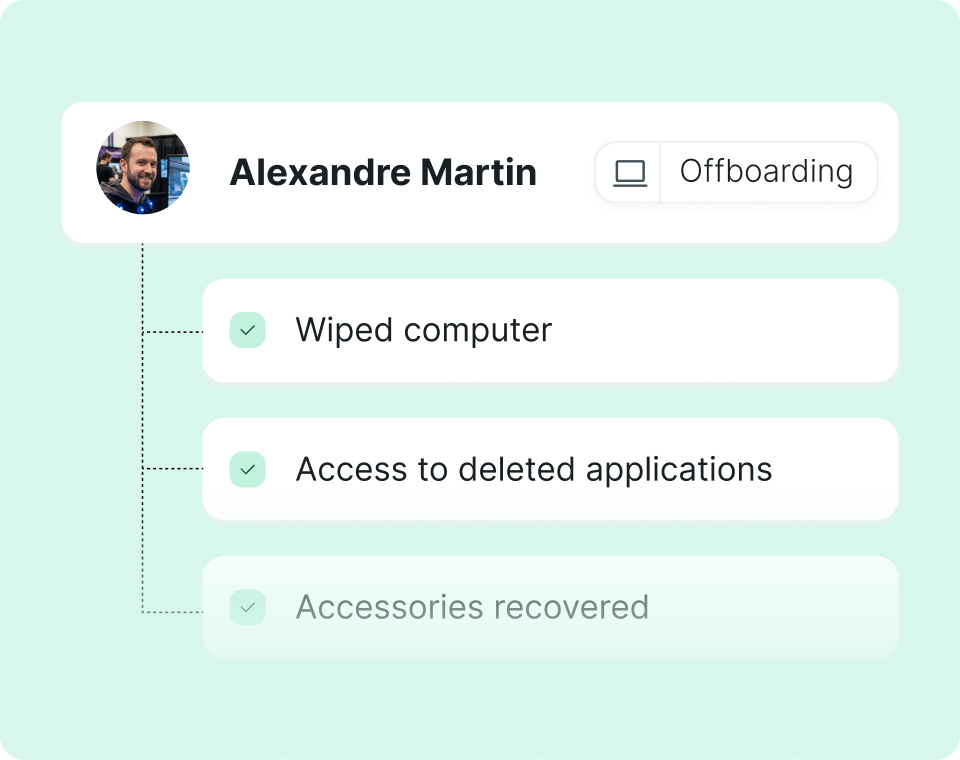Select the Accessories recovered task text

(x=472, y=607)
